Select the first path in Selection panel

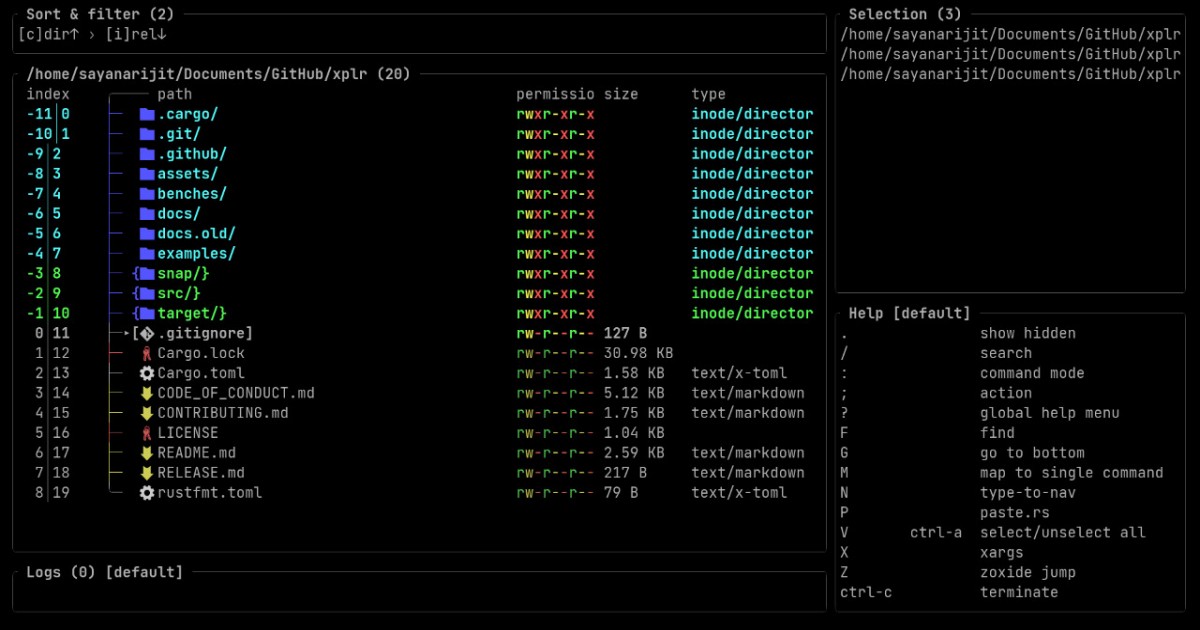coord(1010,33)
